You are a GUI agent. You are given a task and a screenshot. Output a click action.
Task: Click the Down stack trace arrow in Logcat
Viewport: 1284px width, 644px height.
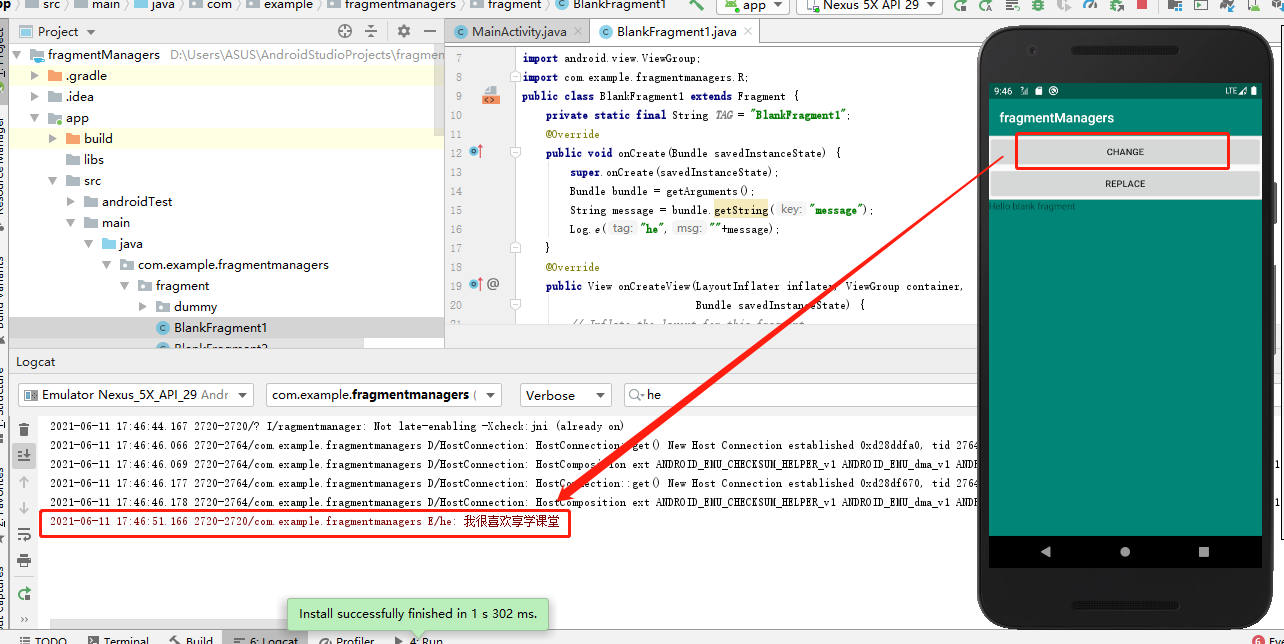(25, 508)
